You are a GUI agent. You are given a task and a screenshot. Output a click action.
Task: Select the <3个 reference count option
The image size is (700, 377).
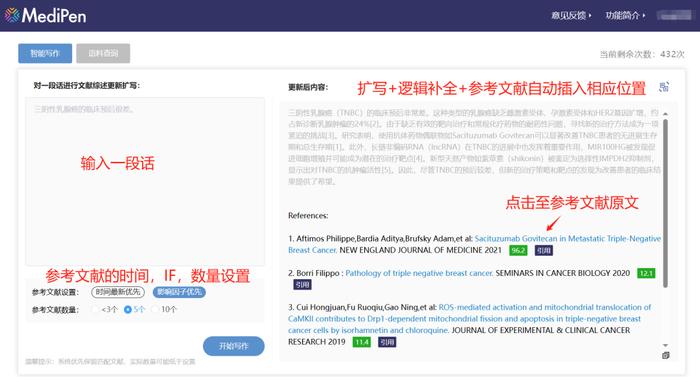pyautogui.click(x=95, y=309)
